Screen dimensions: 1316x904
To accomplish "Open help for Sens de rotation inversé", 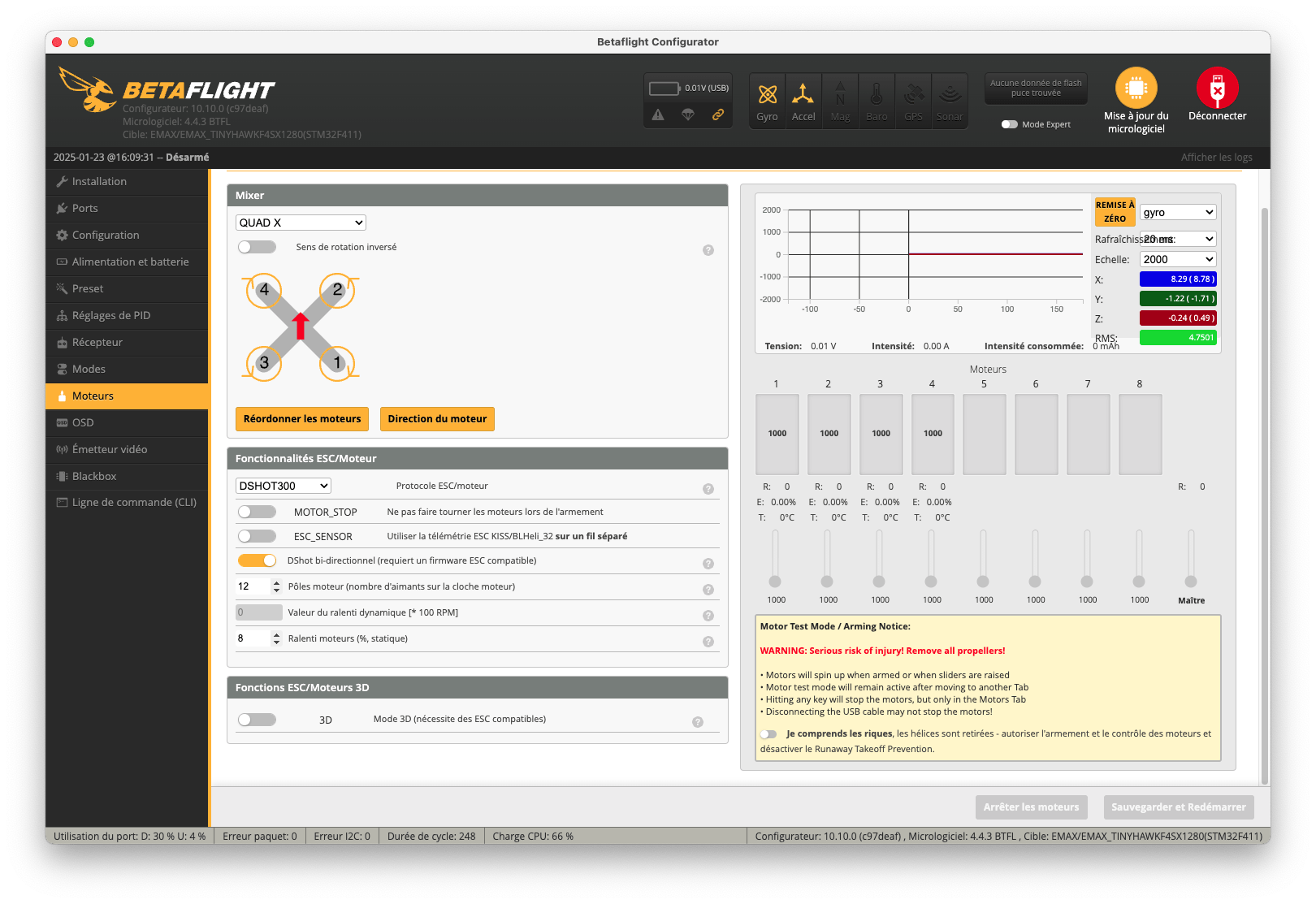I will tap(708, 250).
